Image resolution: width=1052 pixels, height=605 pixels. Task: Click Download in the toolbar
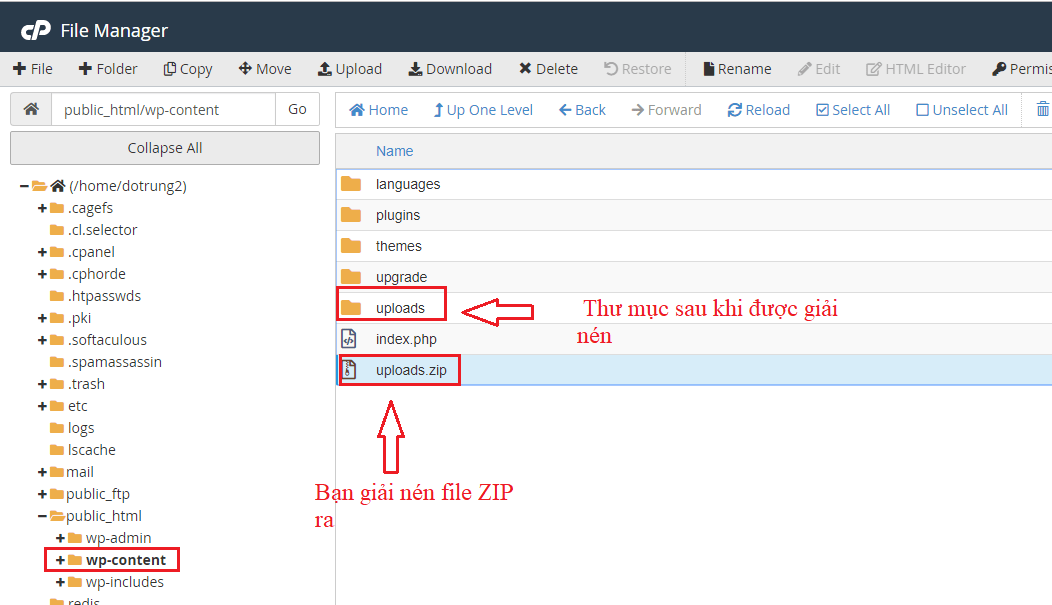tap(450, 69)
